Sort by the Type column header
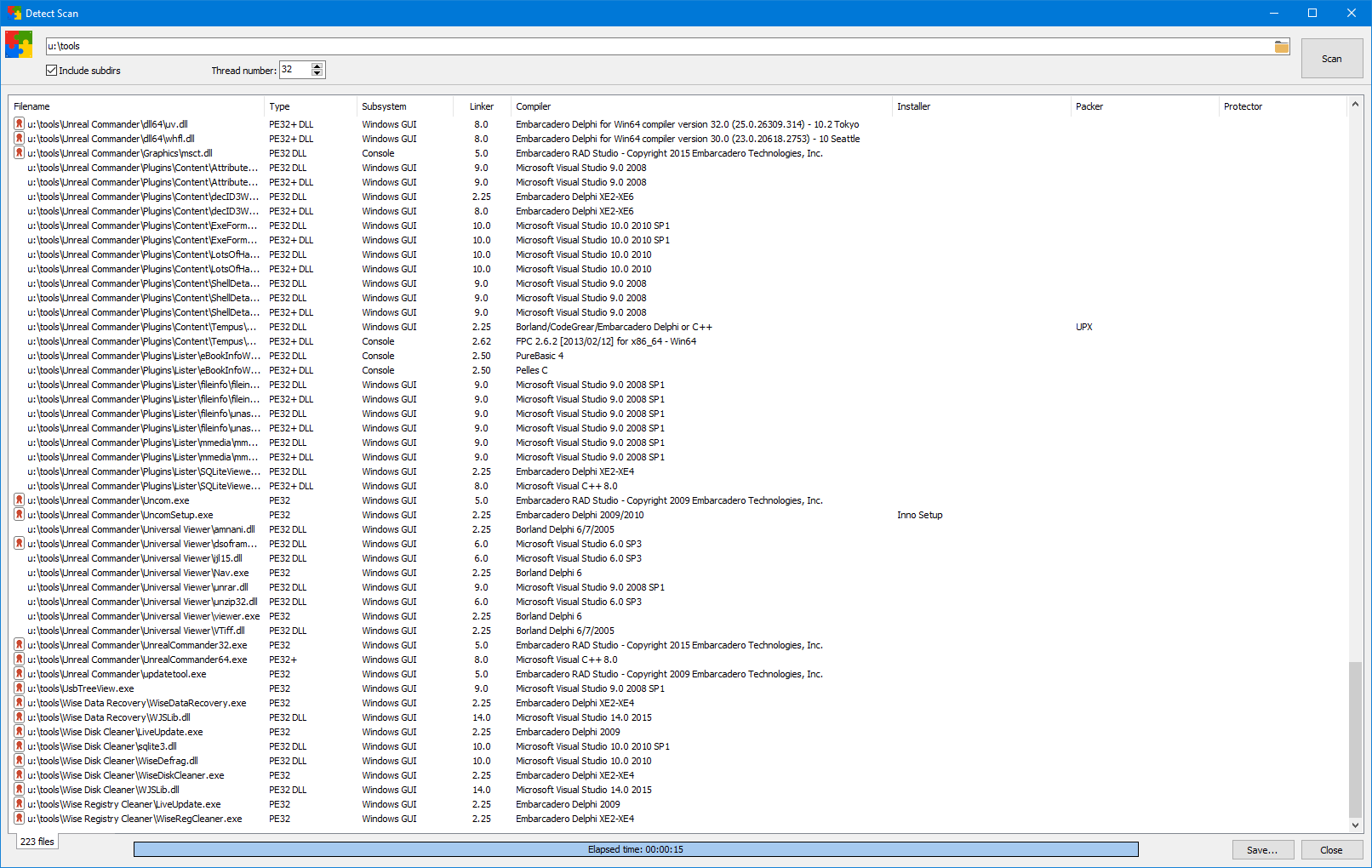The height and width of the screenshot is (868, 1372). tap(311, 106)
